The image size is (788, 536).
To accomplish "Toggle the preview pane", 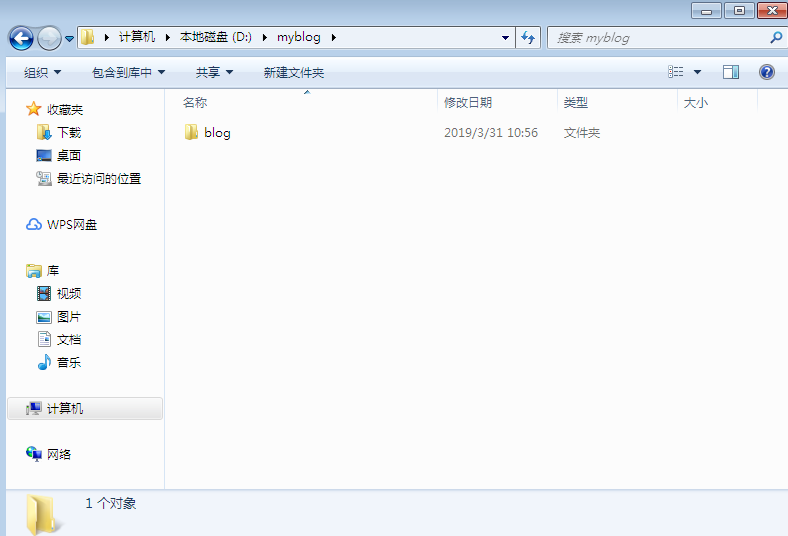I will 731,72.
